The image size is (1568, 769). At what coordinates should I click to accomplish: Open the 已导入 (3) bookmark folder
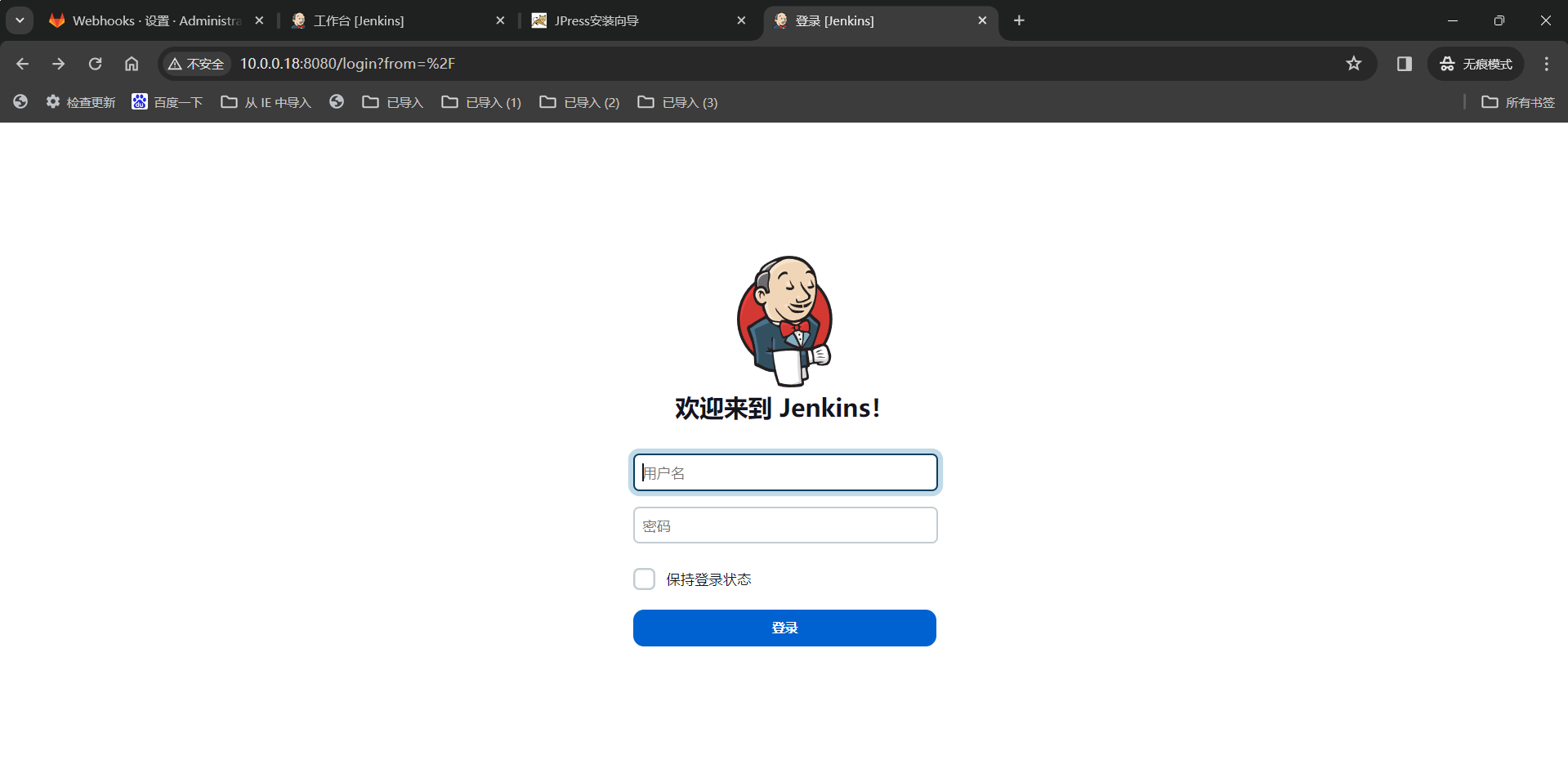tap(677, 102)
